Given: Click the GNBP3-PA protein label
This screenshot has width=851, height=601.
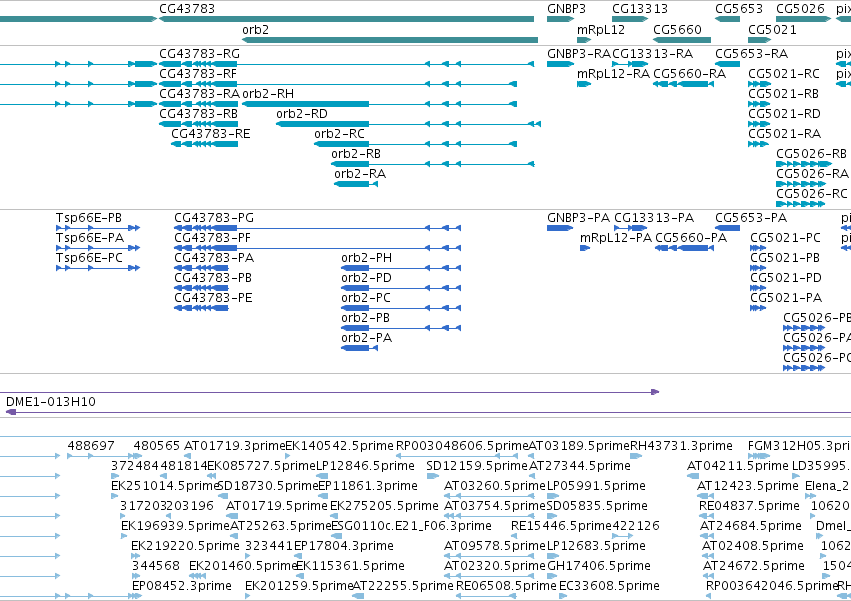Looking at the screenshot, I should pyautogui.click(x=579, y=218).
